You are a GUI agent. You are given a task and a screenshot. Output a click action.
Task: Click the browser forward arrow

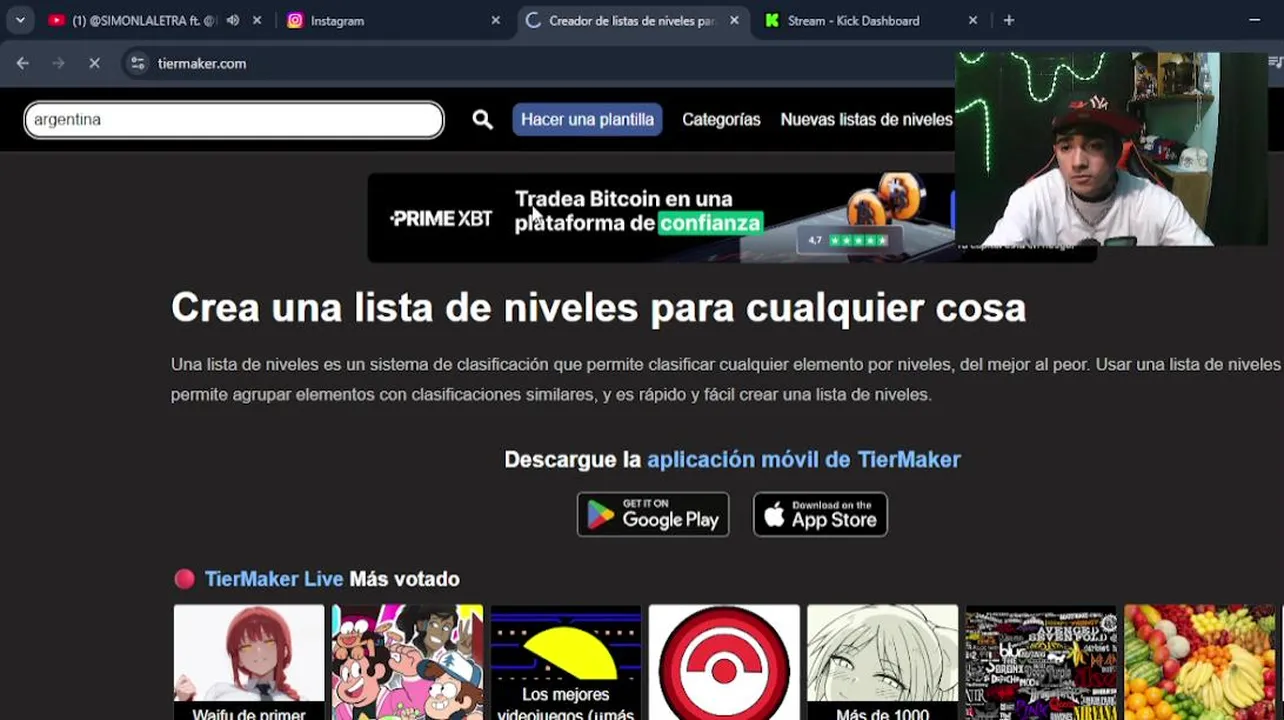[58, 63]
